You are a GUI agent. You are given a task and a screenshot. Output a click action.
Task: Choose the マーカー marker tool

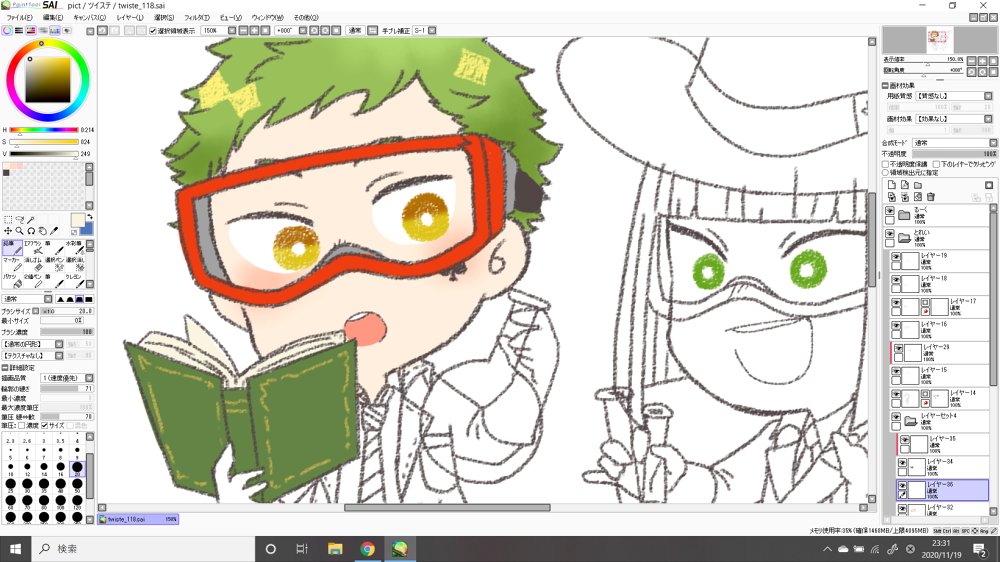[12, 263]
